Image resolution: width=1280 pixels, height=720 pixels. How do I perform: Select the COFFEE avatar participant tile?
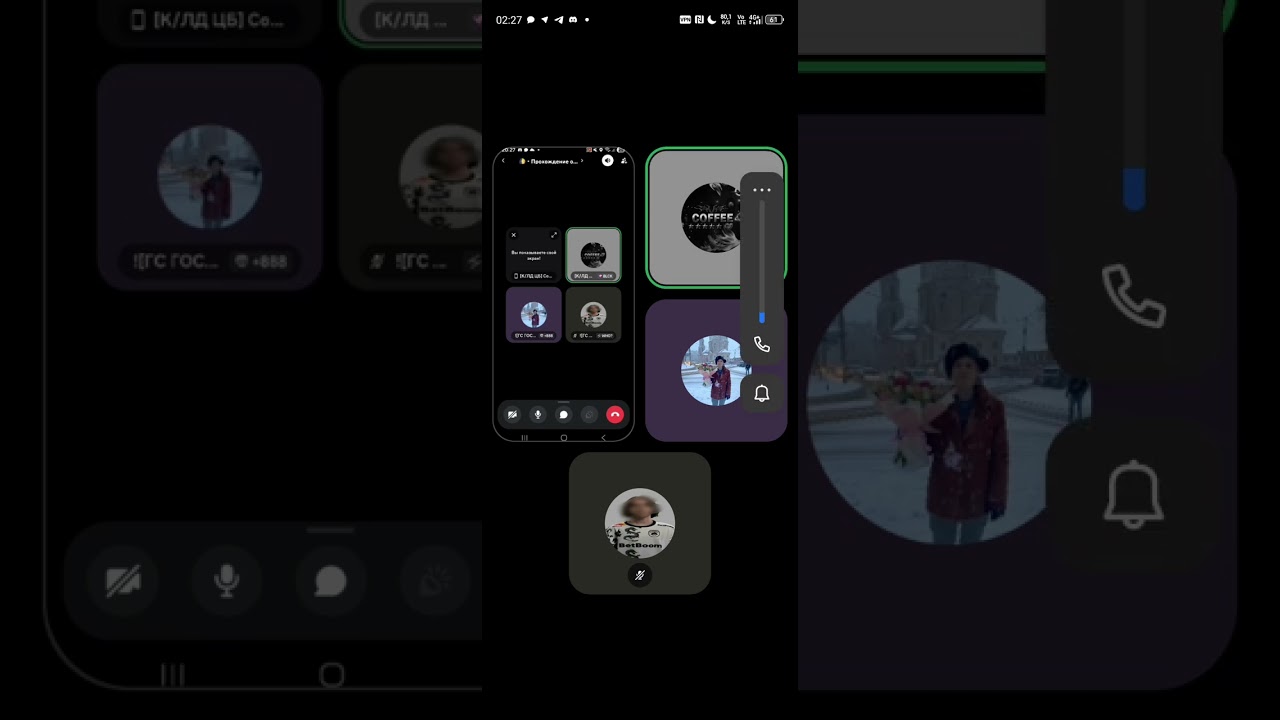(x=716, y=217)
